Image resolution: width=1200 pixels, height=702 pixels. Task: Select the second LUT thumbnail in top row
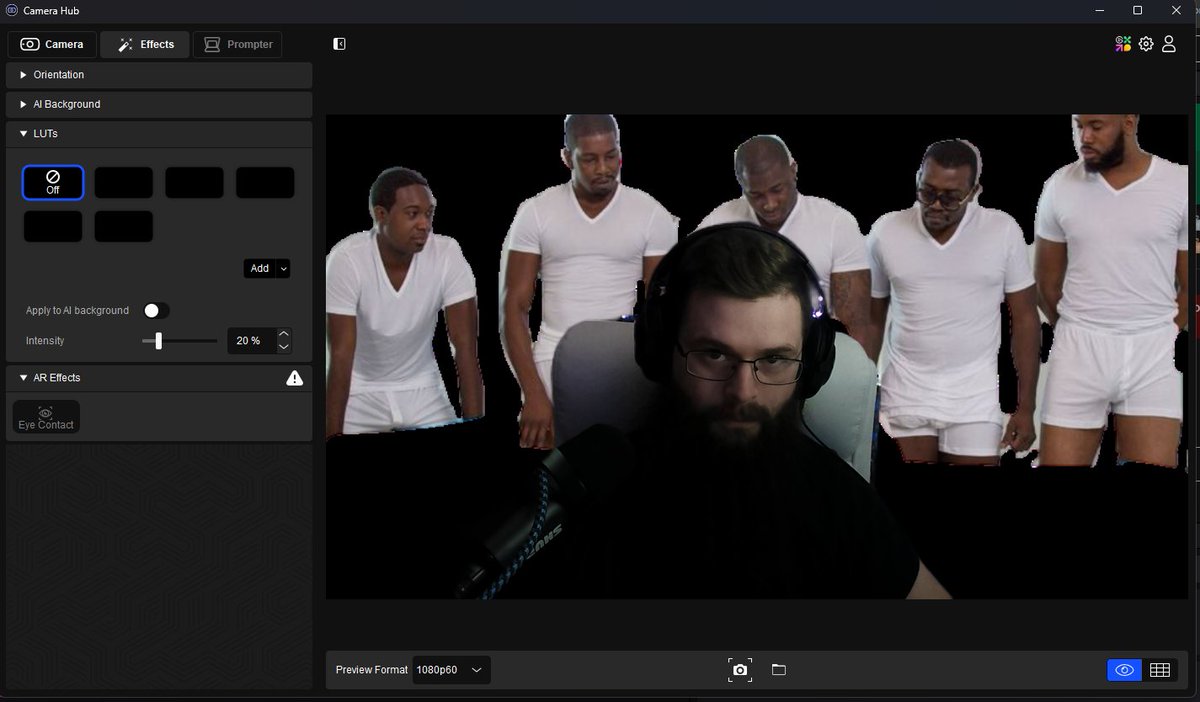point(124,182)
